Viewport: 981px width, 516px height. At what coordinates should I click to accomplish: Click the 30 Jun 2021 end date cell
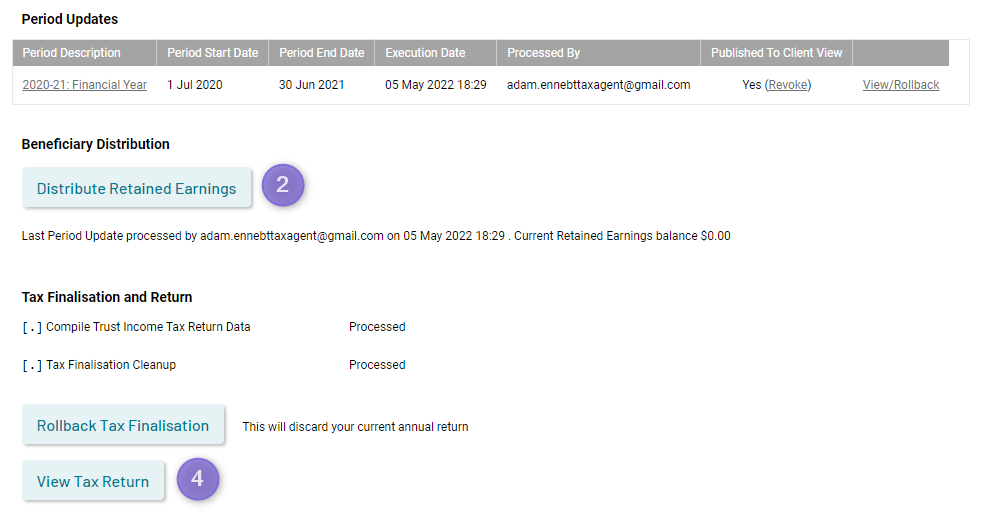point(312,85)
